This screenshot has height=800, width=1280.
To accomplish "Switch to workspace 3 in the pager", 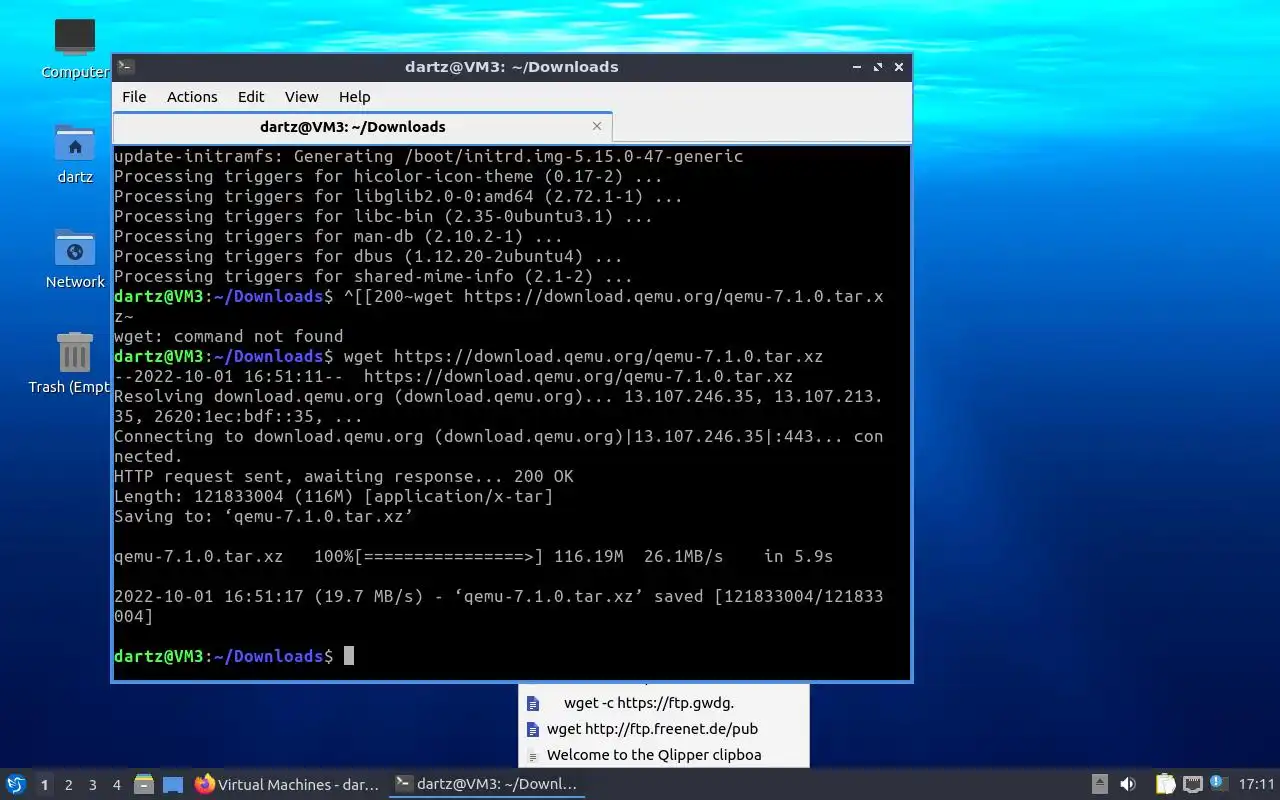I will tap(92, 785).
